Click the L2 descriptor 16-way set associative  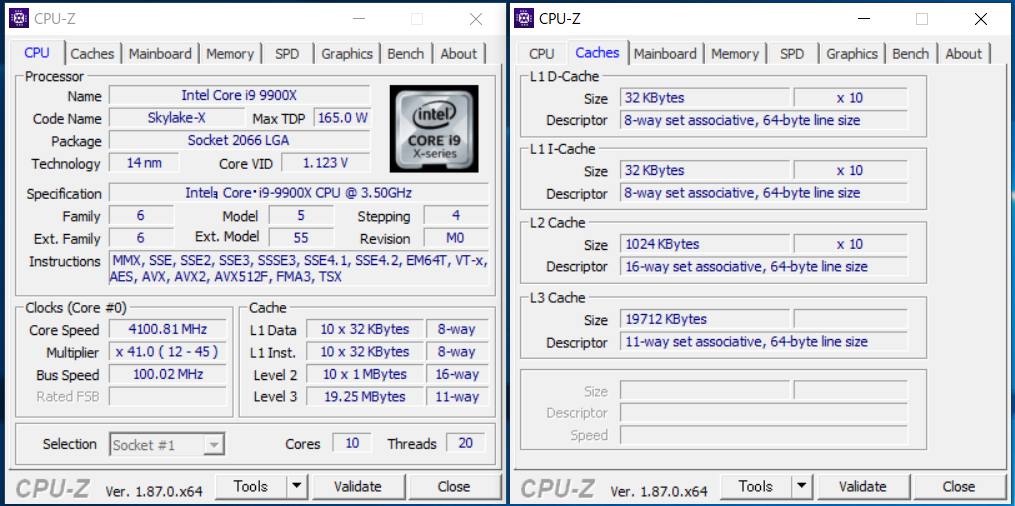[764, 267]
